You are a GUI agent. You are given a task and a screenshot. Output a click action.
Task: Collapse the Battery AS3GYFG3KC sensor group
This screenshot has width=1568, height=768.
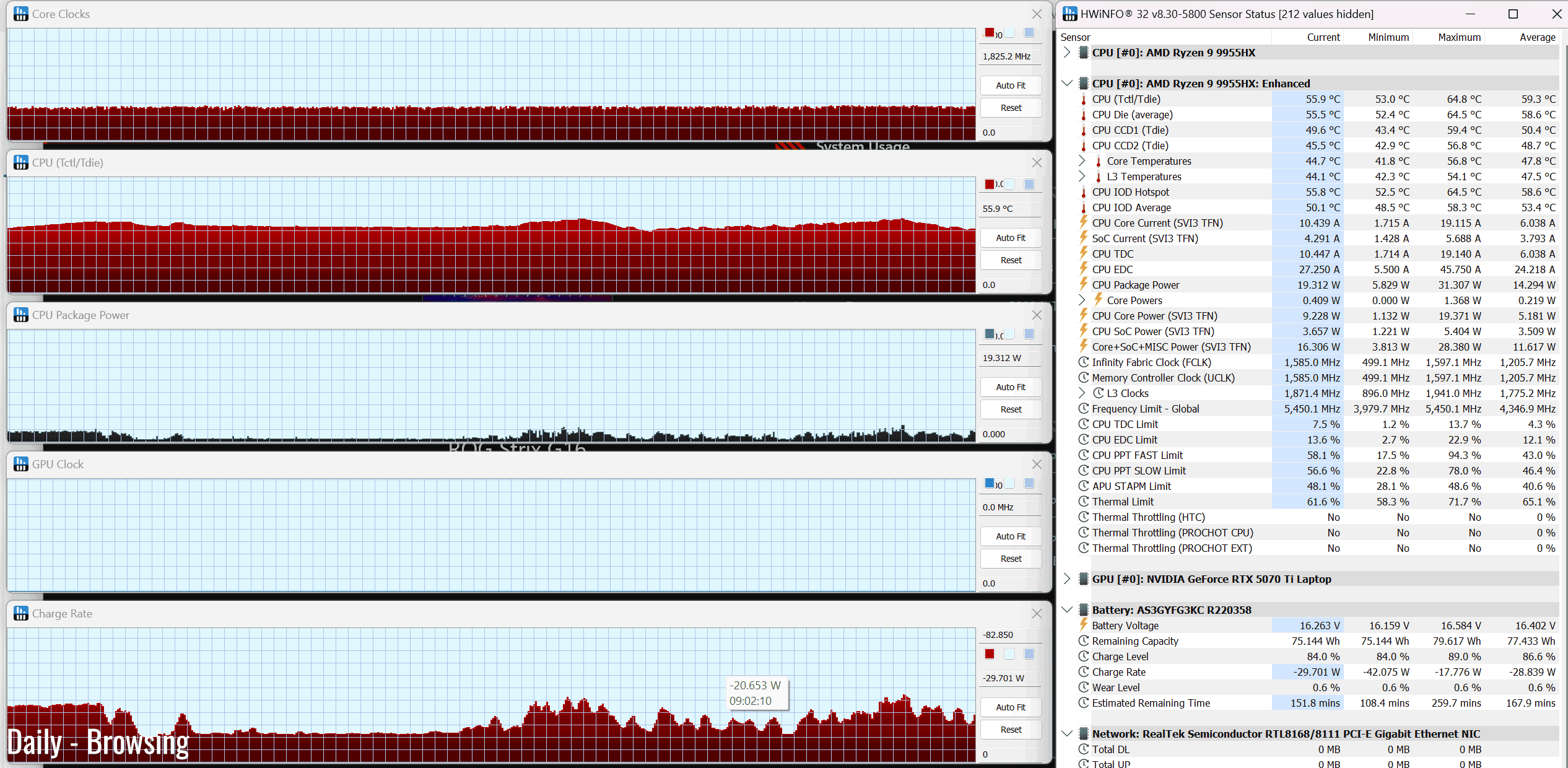[x=1066, y=609]
